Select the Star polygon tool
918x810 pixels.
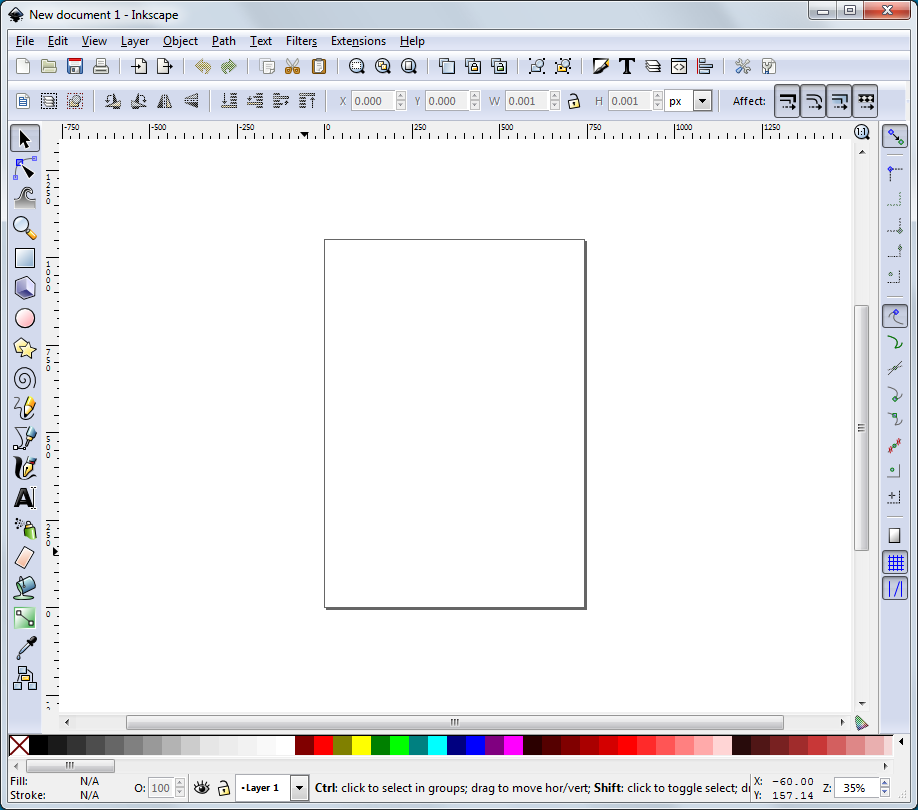point(25,348)
